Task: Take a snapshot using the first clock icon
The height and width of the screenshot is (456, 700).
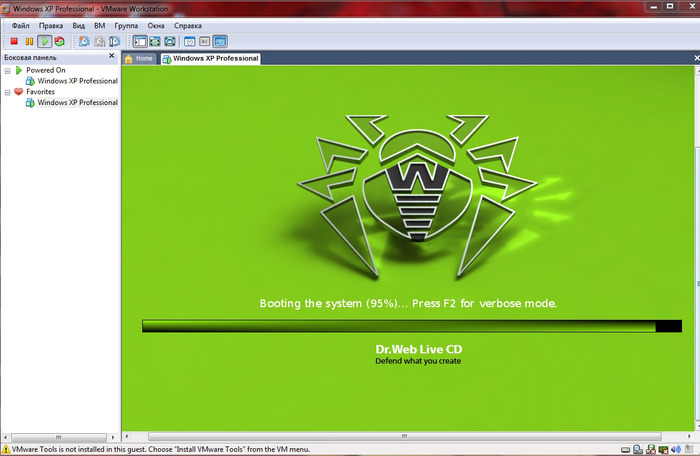Action: (84, 42)
